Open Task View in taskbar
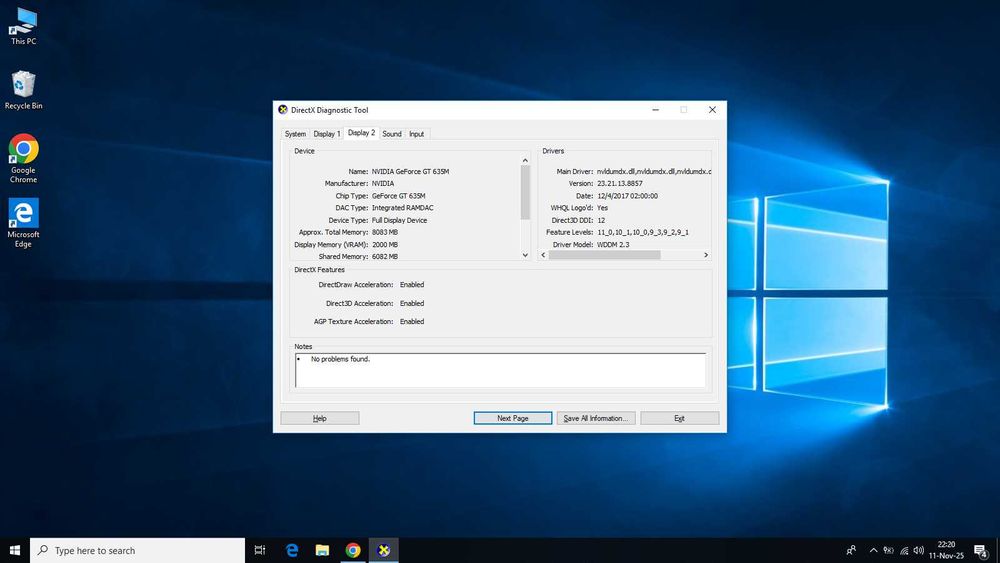 click(260, 550)
